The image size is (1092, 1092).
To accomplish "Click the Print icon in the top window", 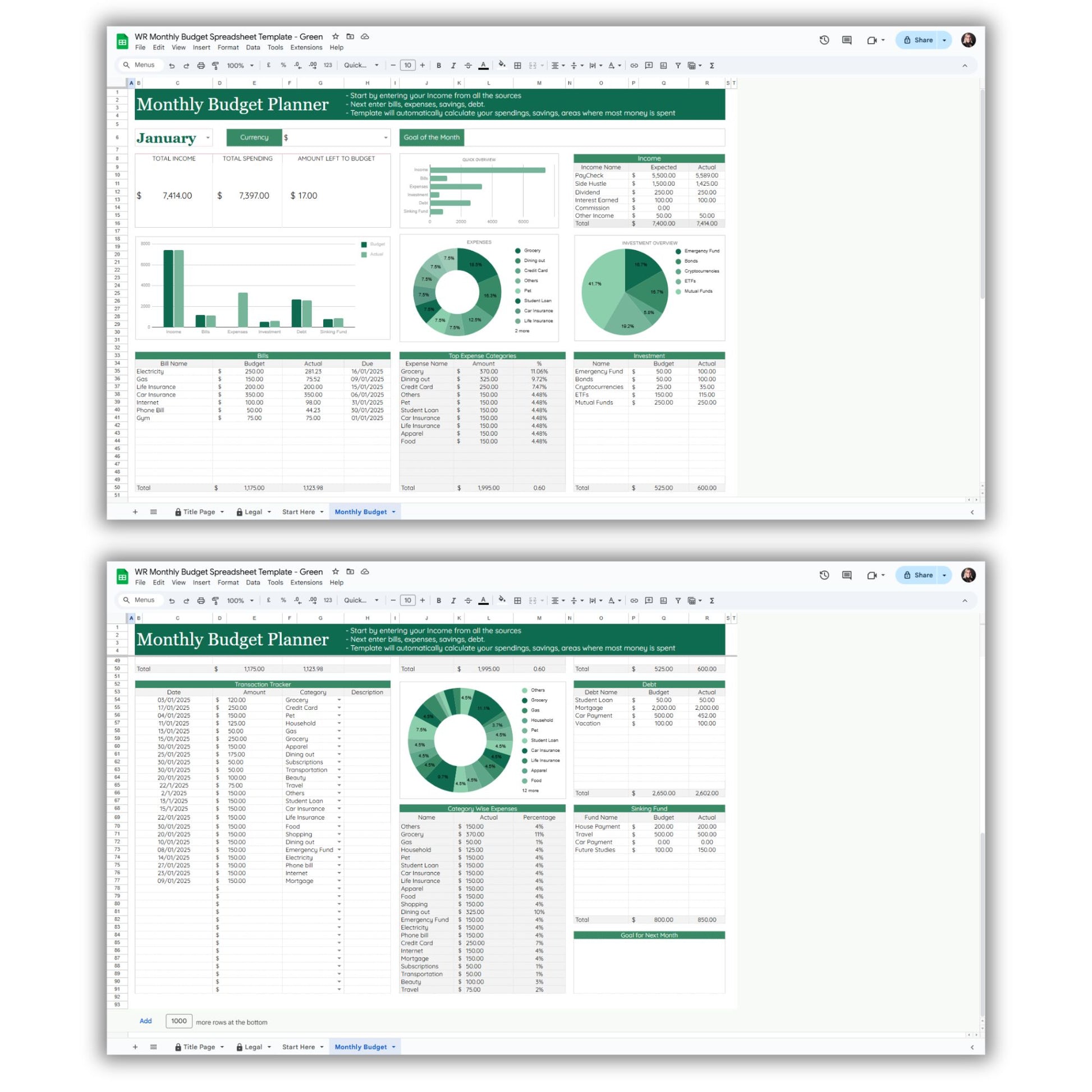I will pyautogui.click(x=201, y=66).
